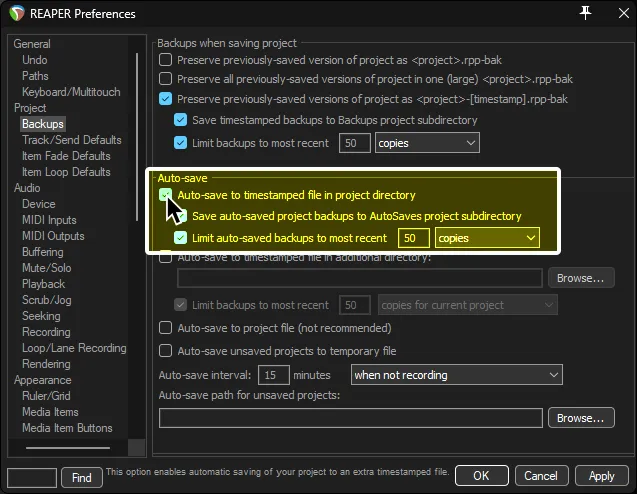Open Ruler/Grid preferences page
Screen dimensions: 637x494
(x=46, y=396)
